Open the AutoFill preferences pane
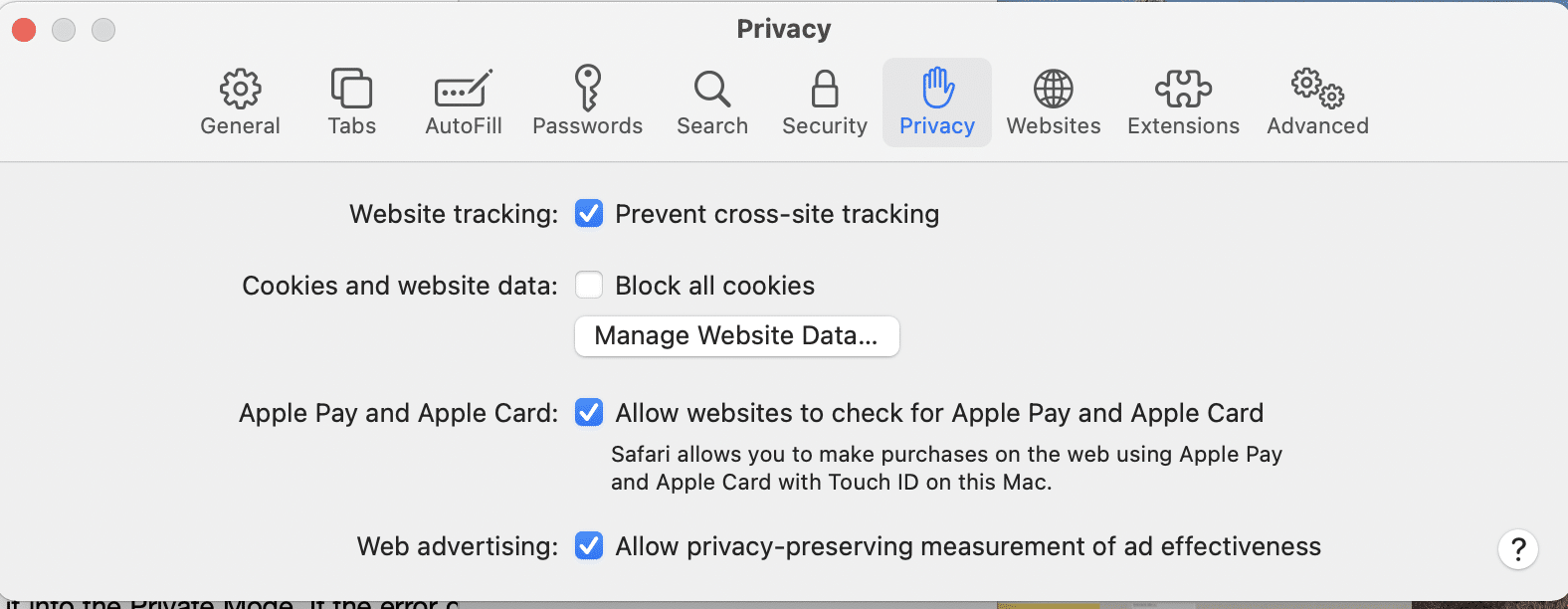 [462, 100]
